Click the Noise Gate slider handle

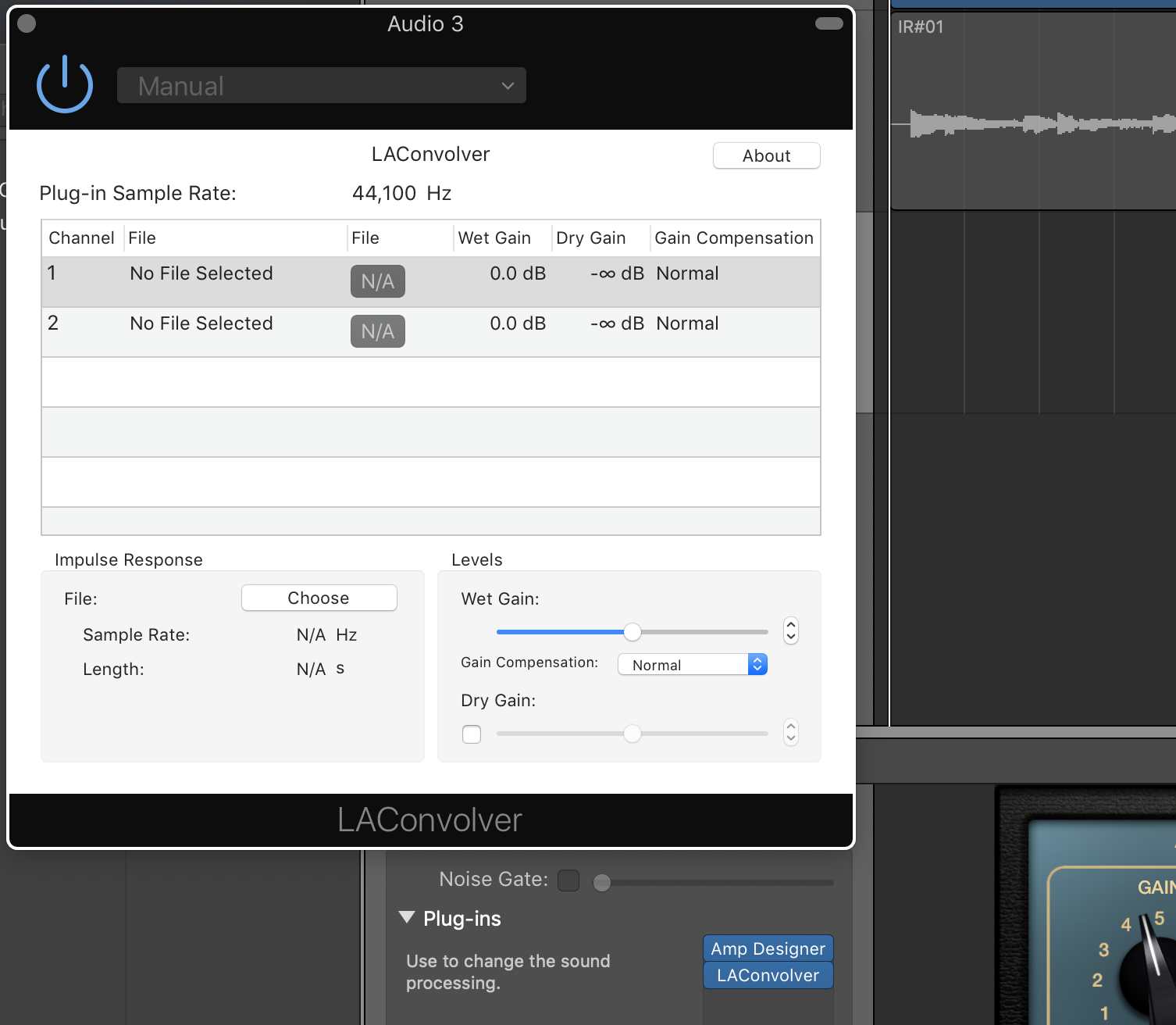[x=602, y=883]
